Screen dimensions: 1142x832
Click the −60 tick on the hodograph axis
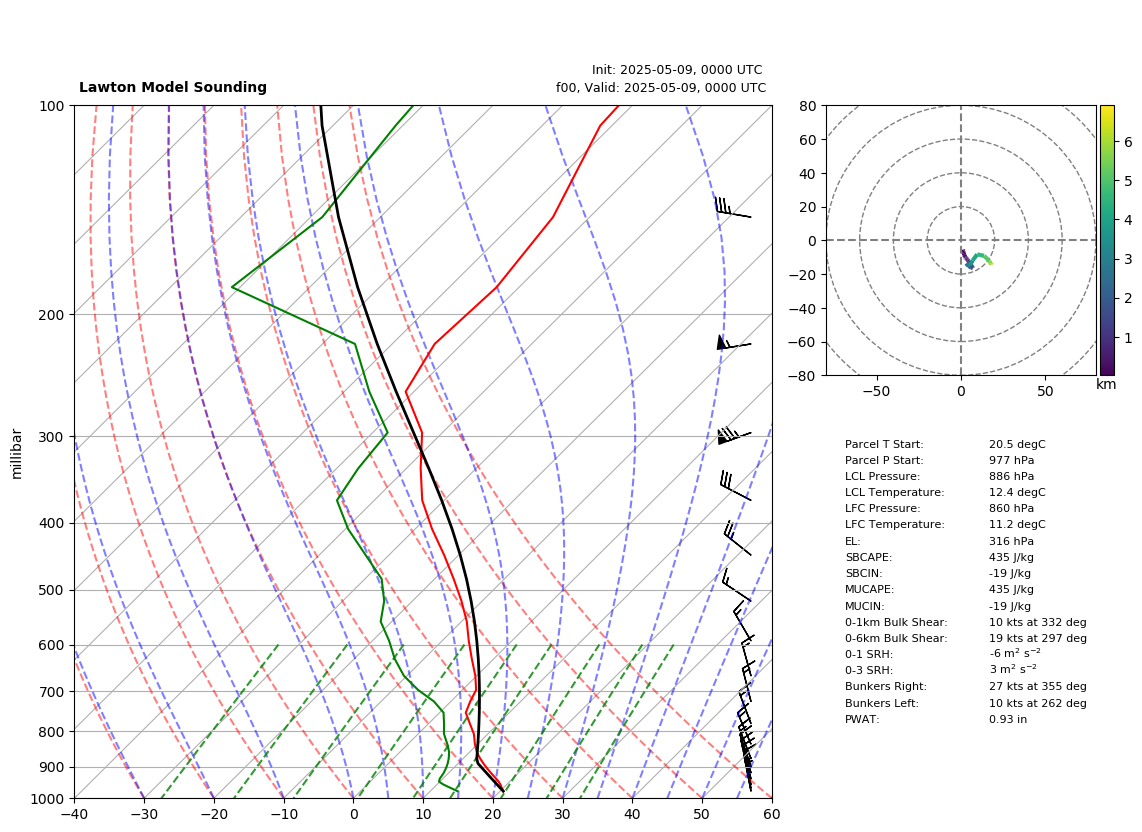tap(803, 342)
